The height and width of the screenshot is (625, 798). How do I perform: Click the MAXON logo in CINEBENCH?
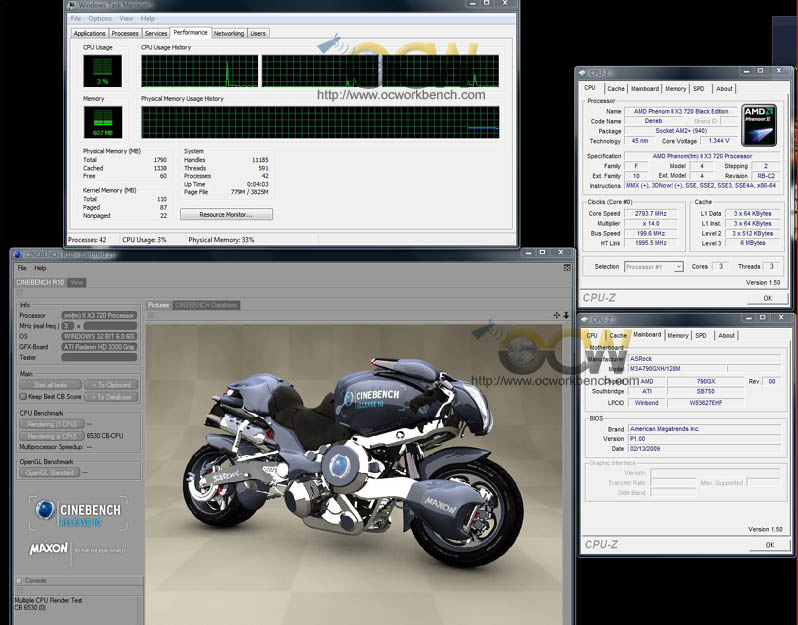48,548
